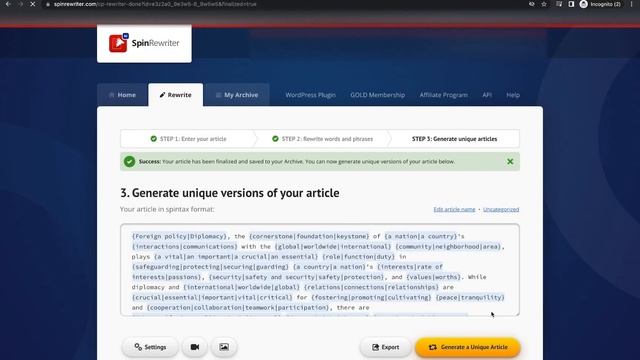
Task: Open the My Archive tab
Action: (x=237, y=95)
